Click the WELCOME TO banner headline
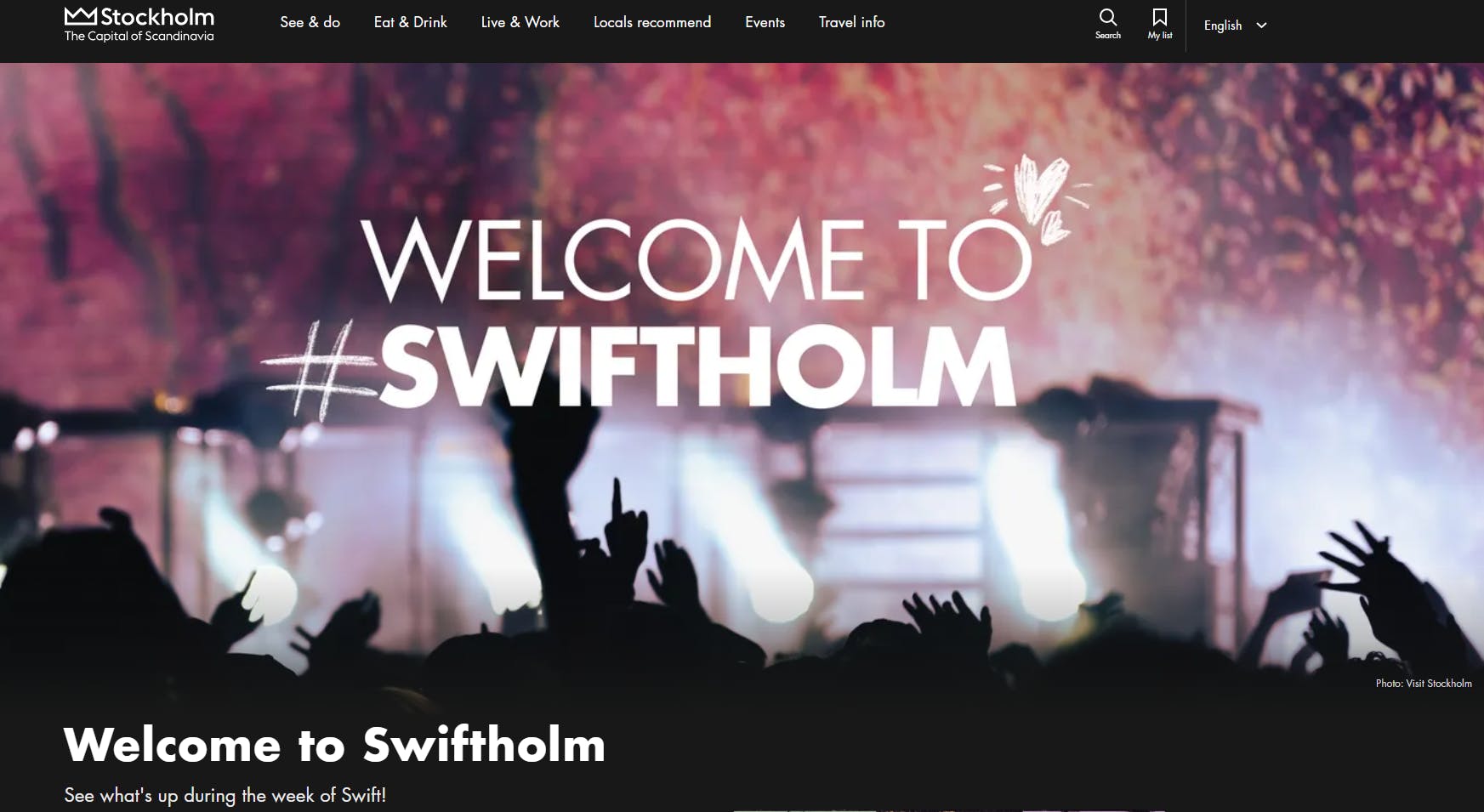 click(x=696, y=260)
